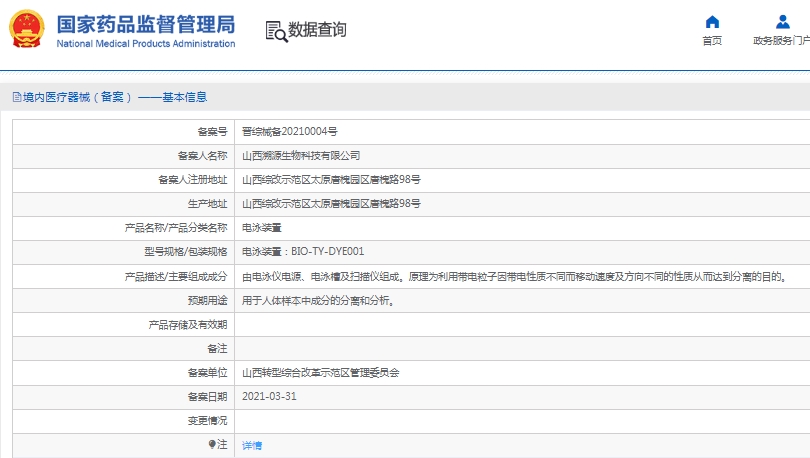Click the 备案人名称 label cell
The image size is (810, 458).
point(123,155)
